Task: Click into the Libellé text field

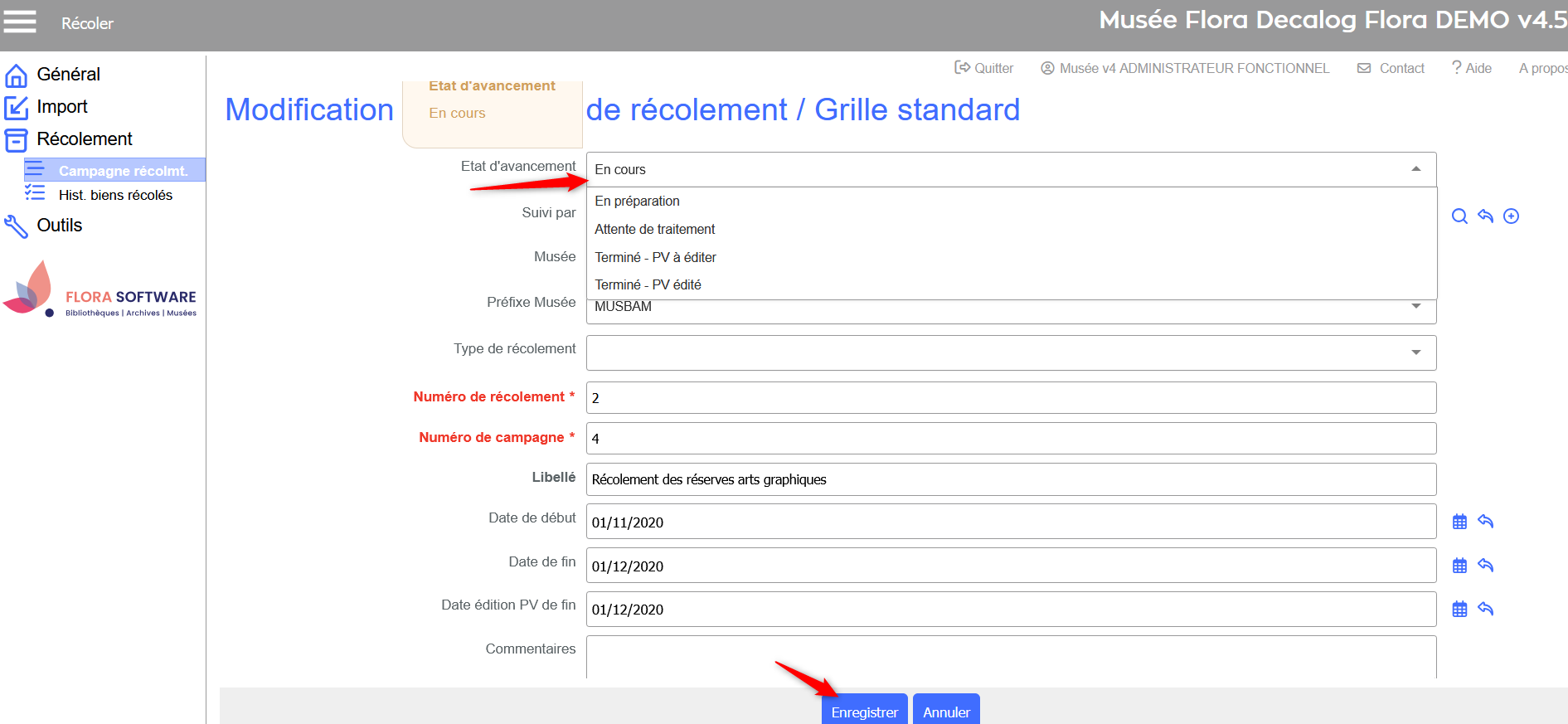Action: 1010,479
